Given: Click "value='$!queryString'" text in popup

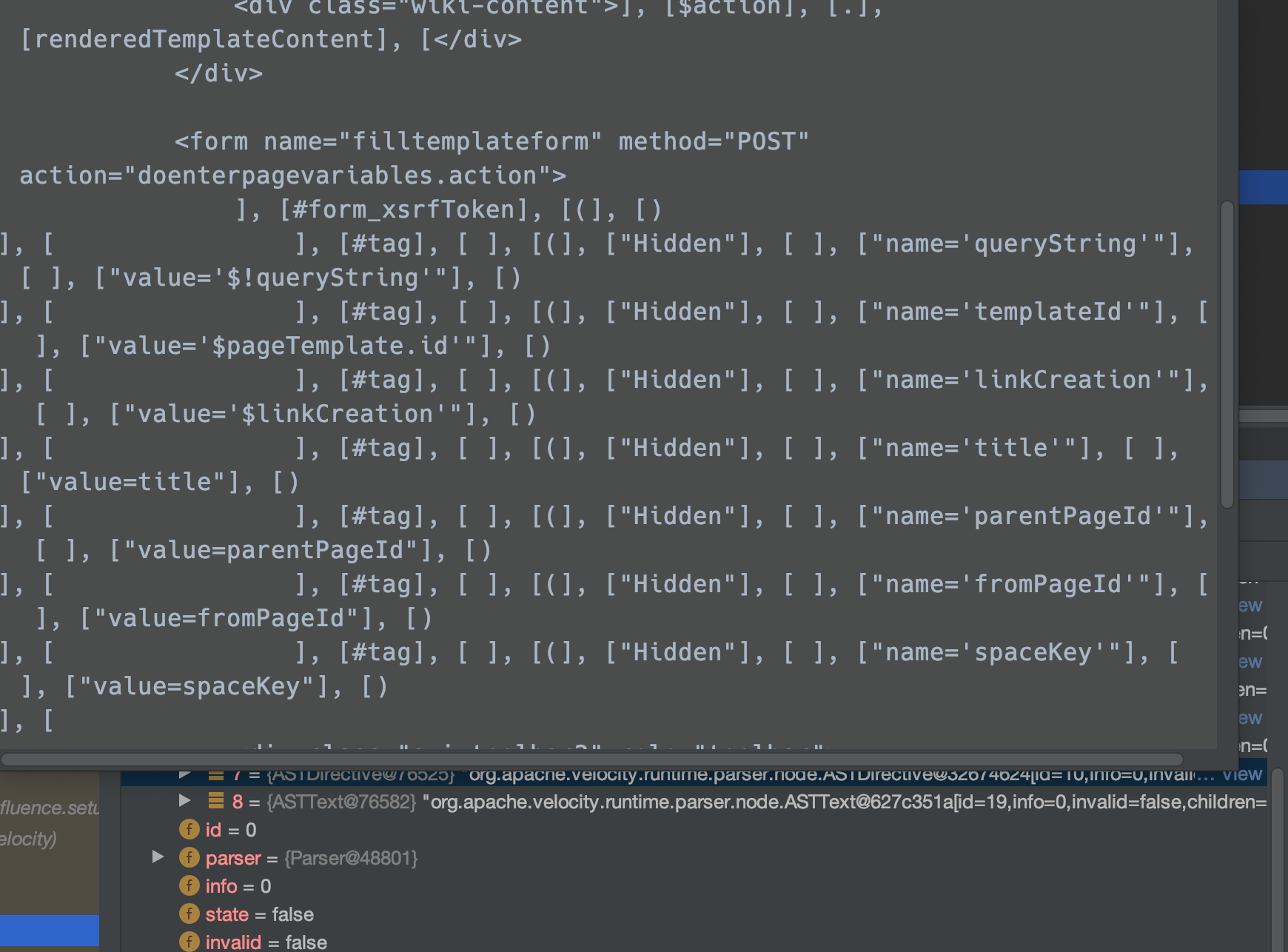Looking at the screenshot, I should 278,278.
